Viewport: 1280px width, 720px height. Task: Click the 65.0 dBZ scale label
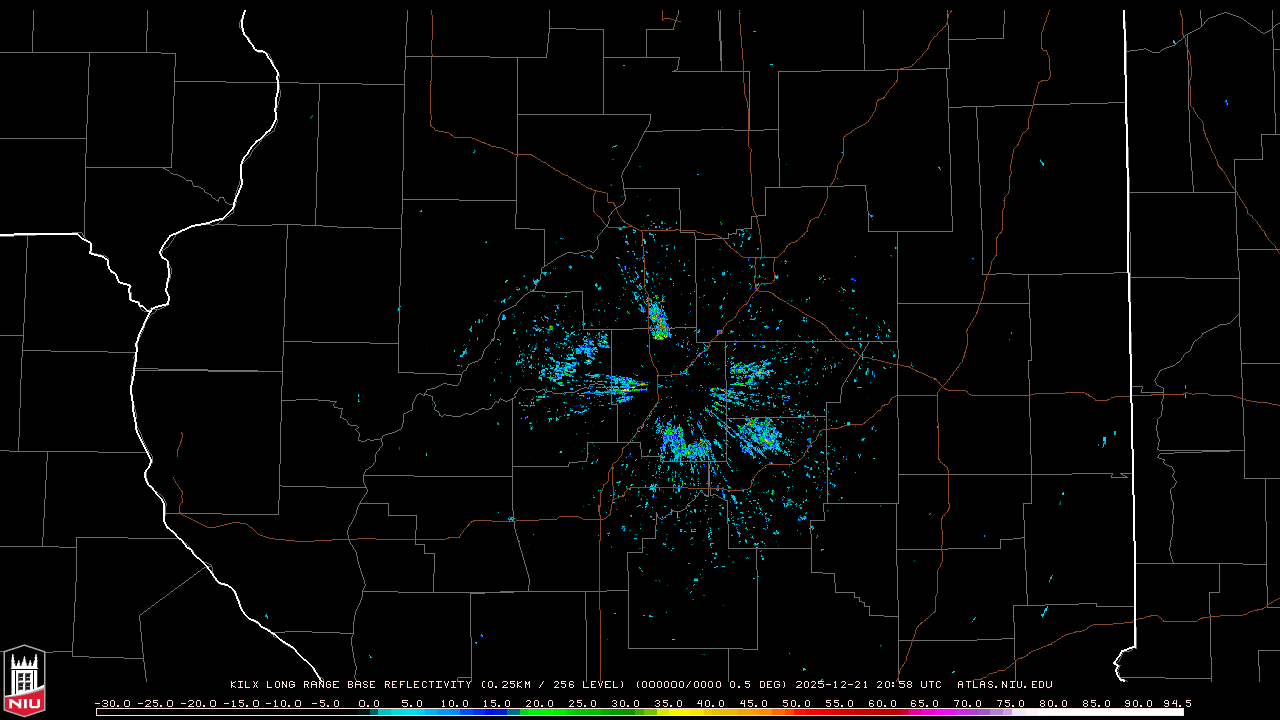click(x=925, y=703)
